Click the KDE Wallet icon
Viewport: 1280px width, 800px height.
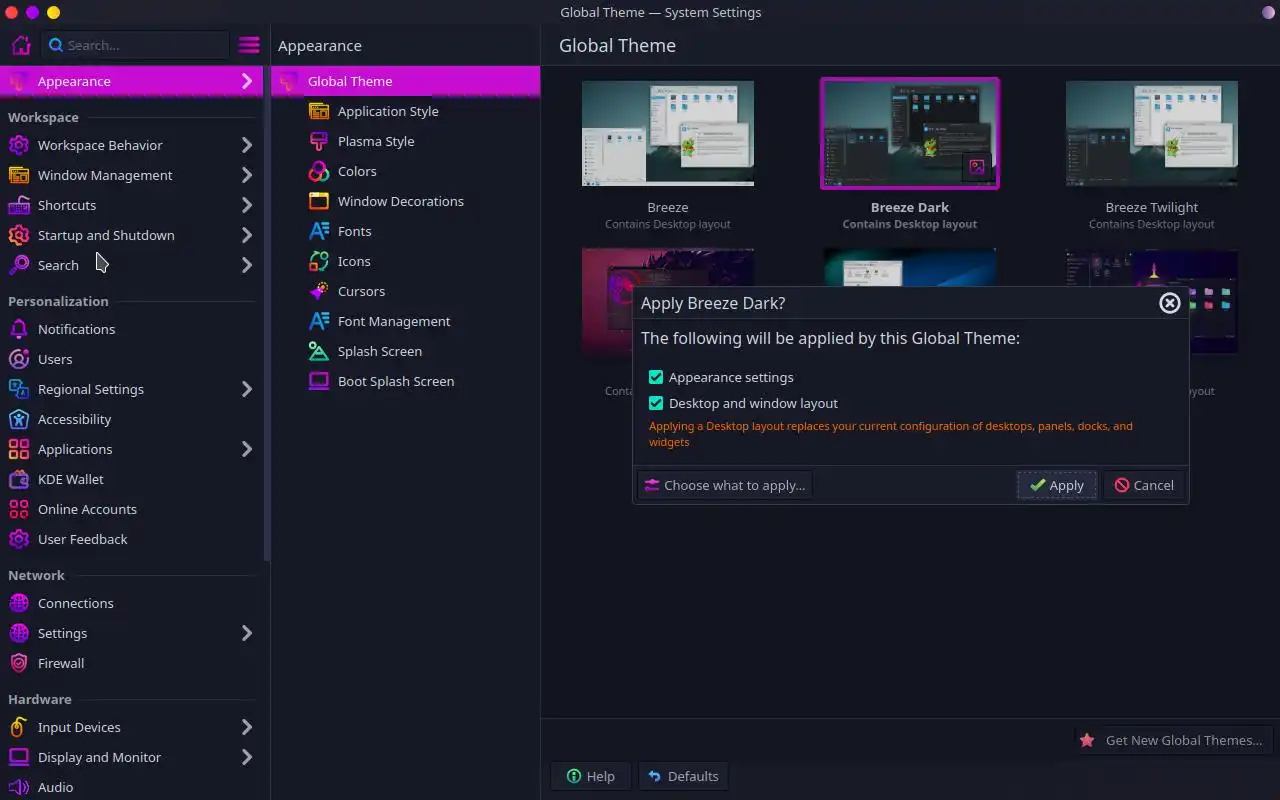coord(19,479)
